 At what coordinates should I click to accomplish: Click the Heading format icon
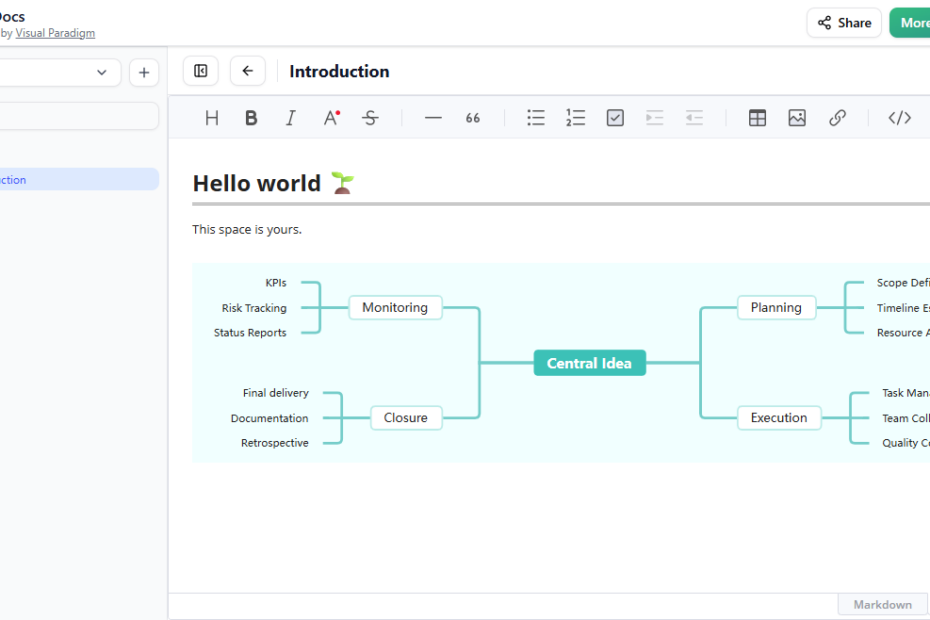(x=211, y=118)
